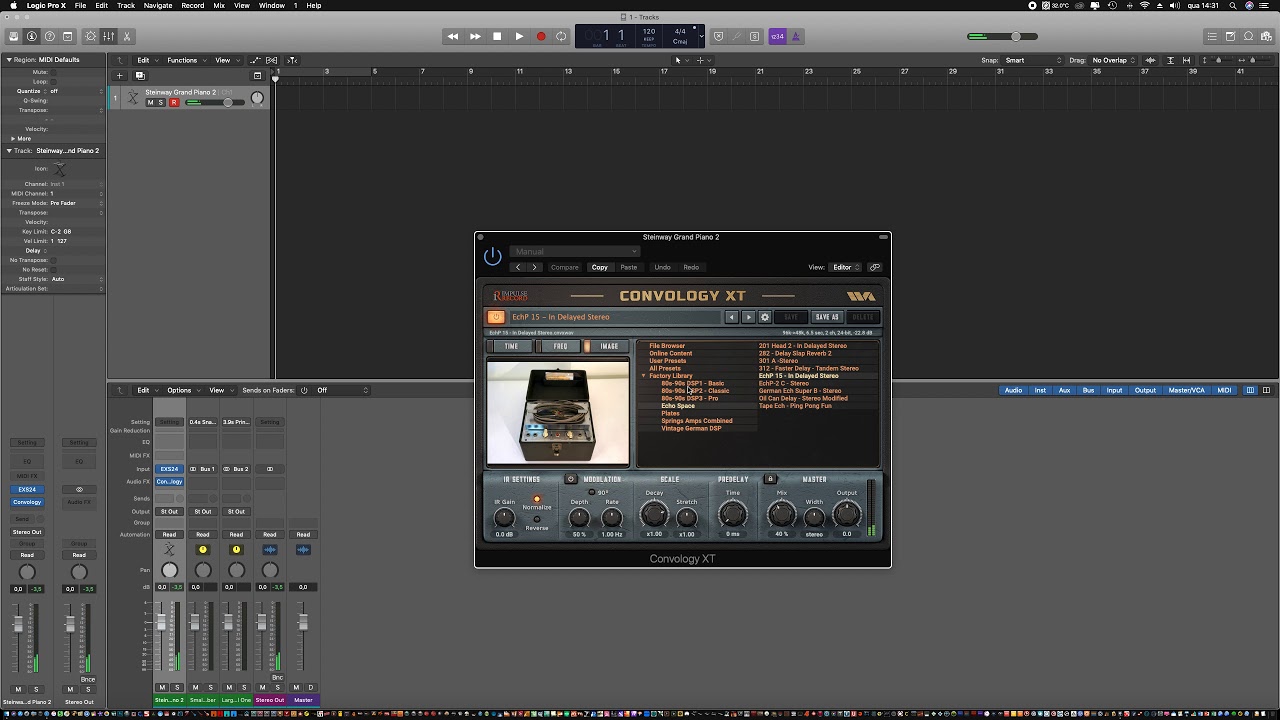Open the tracks area Edit menu
The height and width of the screenshot is (720, 1280).
point(145,60)
